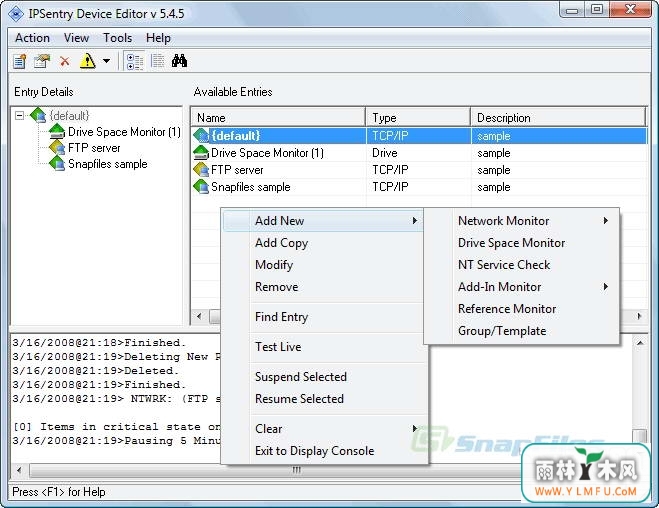
Task: Expand the Add-In Monitor submenu
Action: click(x=521, y=287)
